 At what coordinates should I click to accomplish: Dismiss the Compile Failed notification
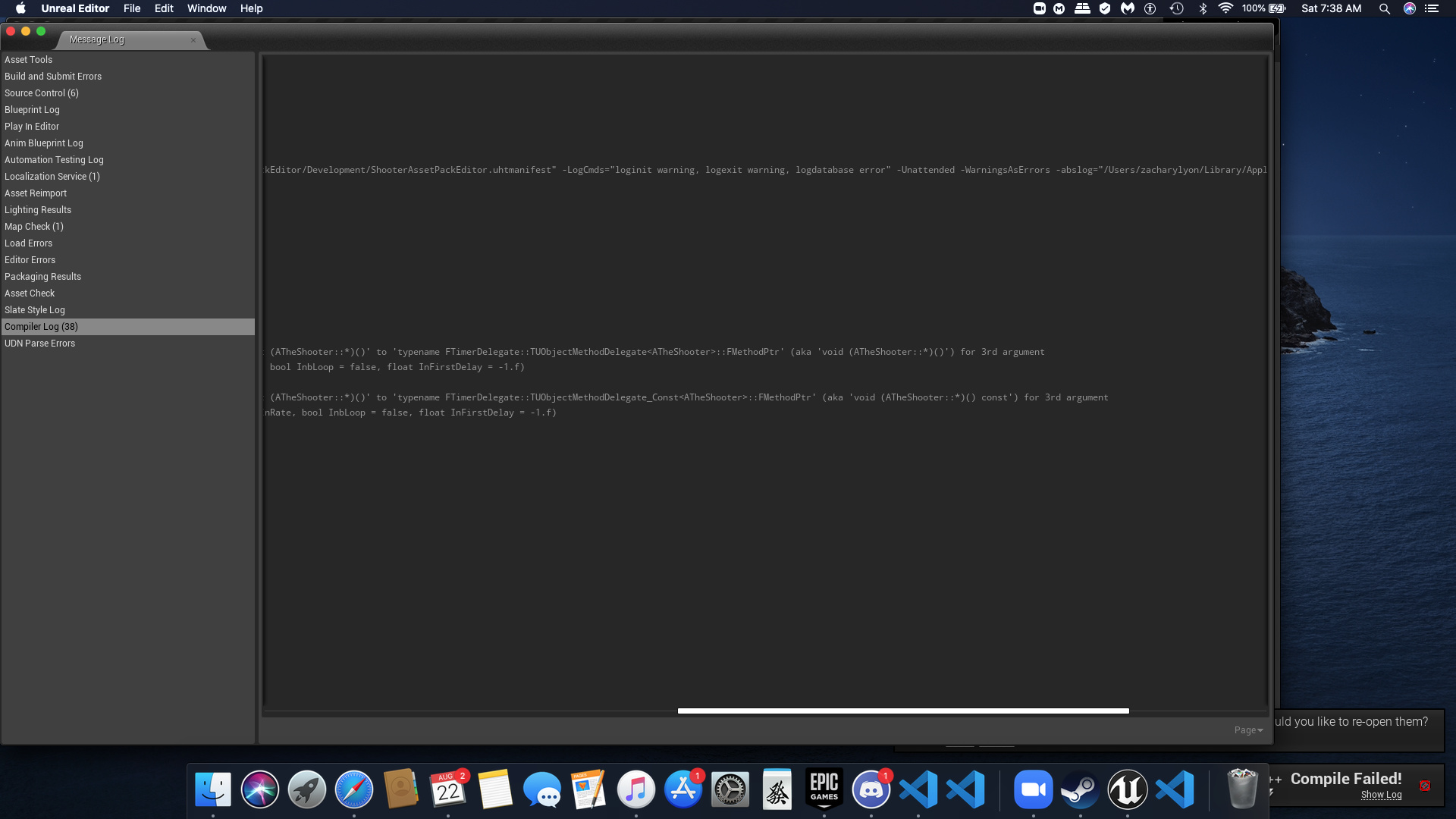click(x=1425, y=786)
